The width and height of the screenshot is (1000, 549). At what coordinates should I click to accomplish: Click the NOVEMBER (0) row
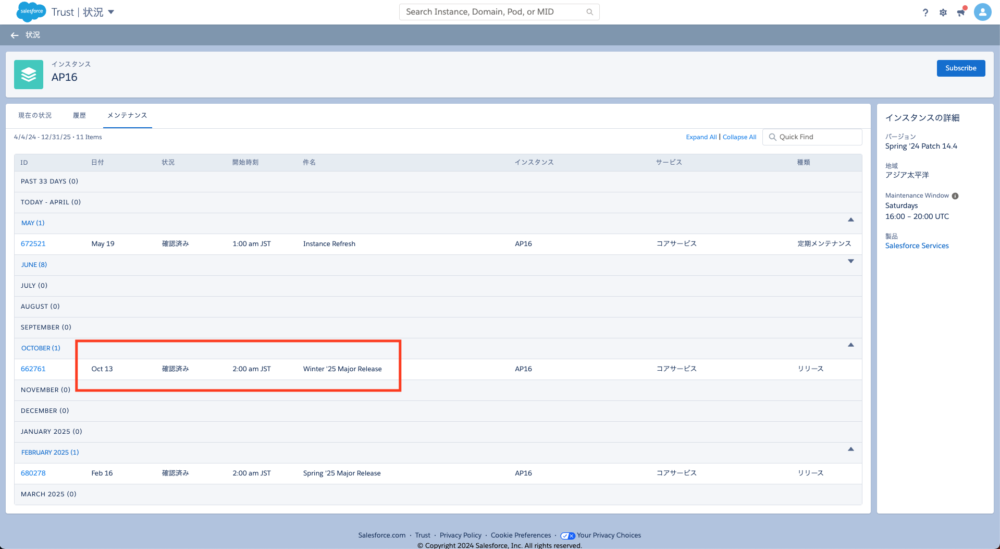tap(438, 390)
